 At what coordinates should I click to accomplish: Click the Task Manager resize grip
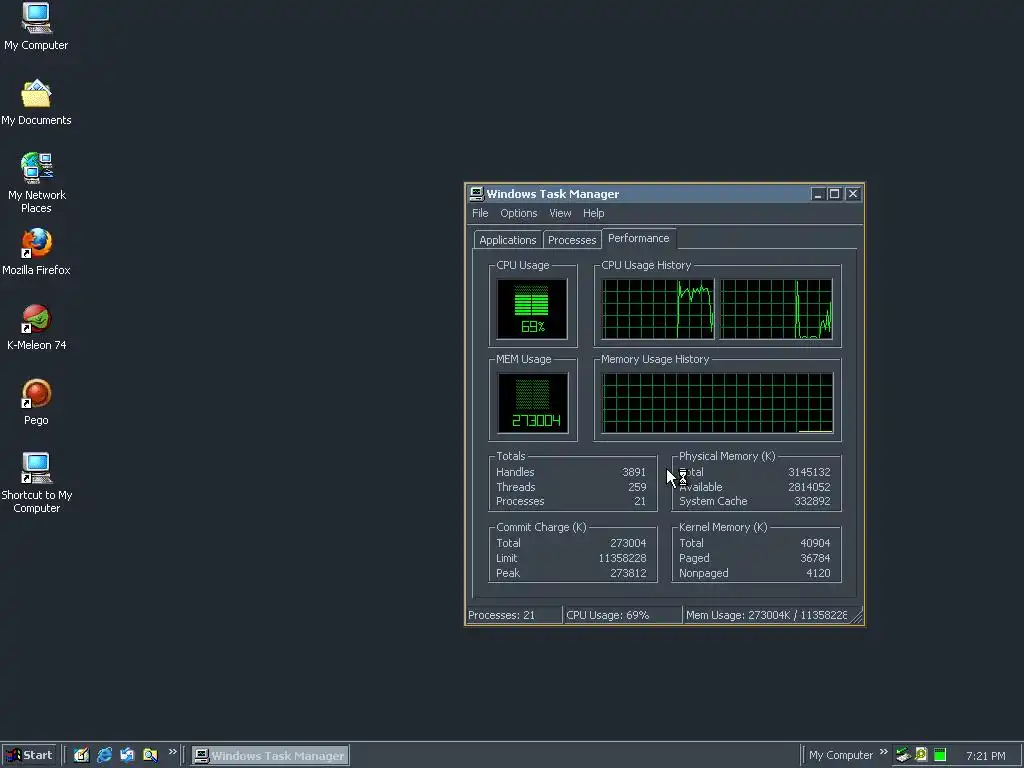coord(857,616)
